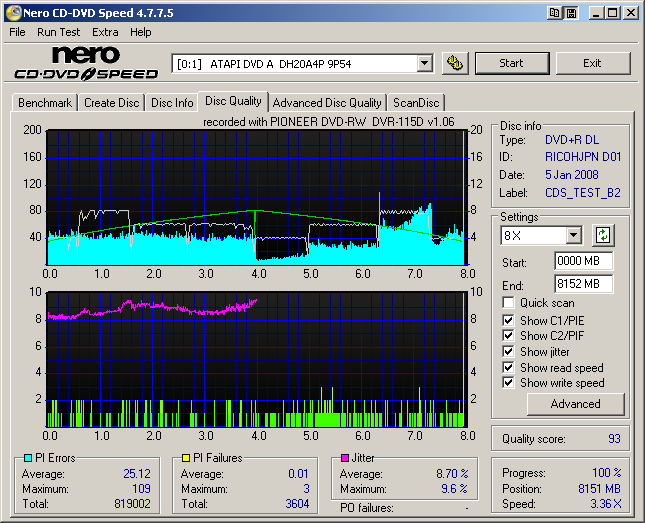Click the Start position field 0000 MB
Image resolution: width=645 pixels, height=523 pixels.
tap(583, 261)
